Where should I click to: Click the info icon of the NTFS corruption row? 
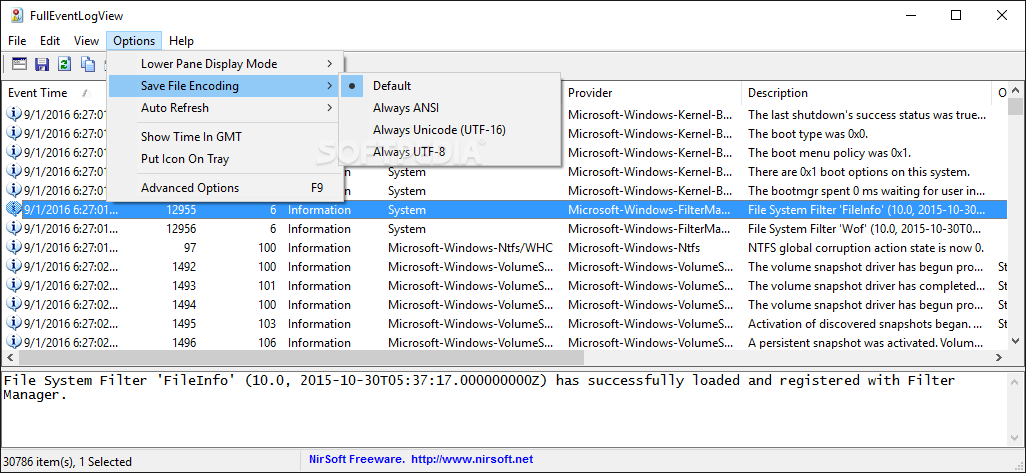point(14,247)
